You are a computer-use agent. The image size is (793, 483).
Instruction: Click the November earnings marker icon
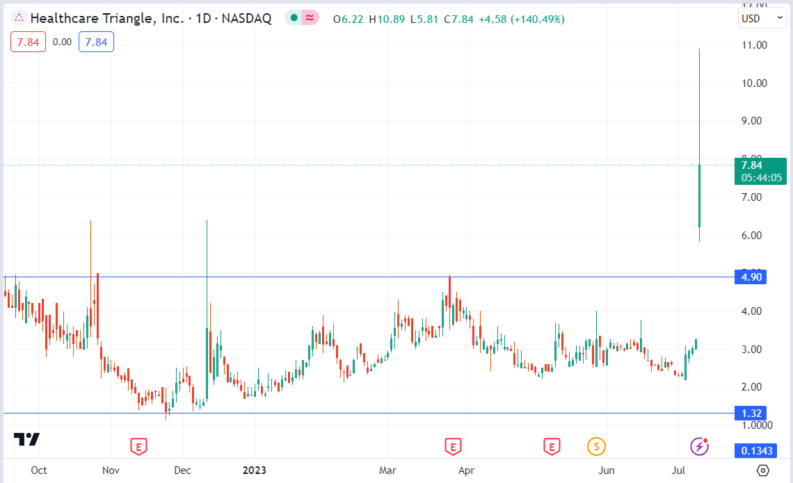pos(140,445)
